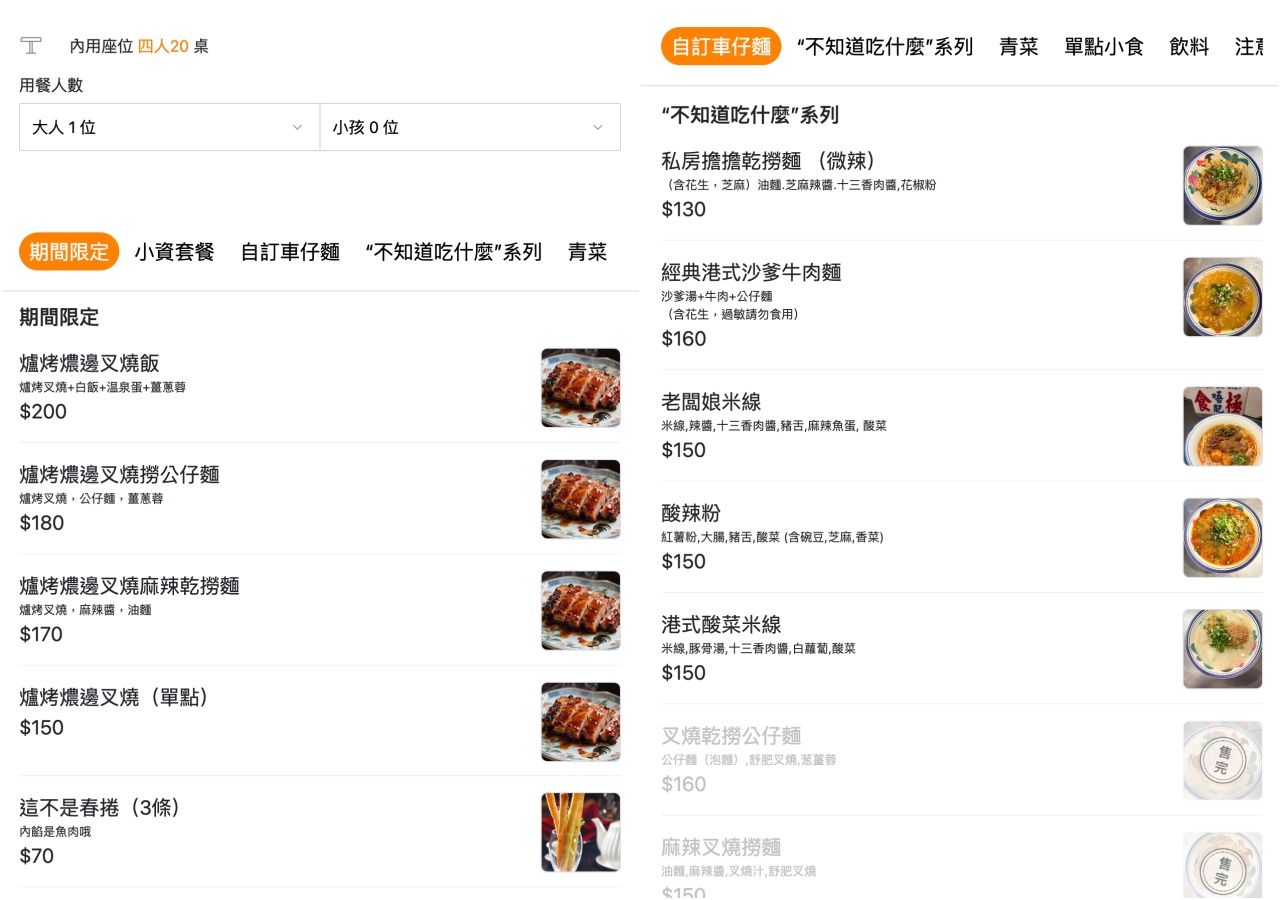Viewport: 1280px width, 900px height.
Task: Open the 爐烤燶邊叉燒飯 photo
Action: click(x=581, y=388)
